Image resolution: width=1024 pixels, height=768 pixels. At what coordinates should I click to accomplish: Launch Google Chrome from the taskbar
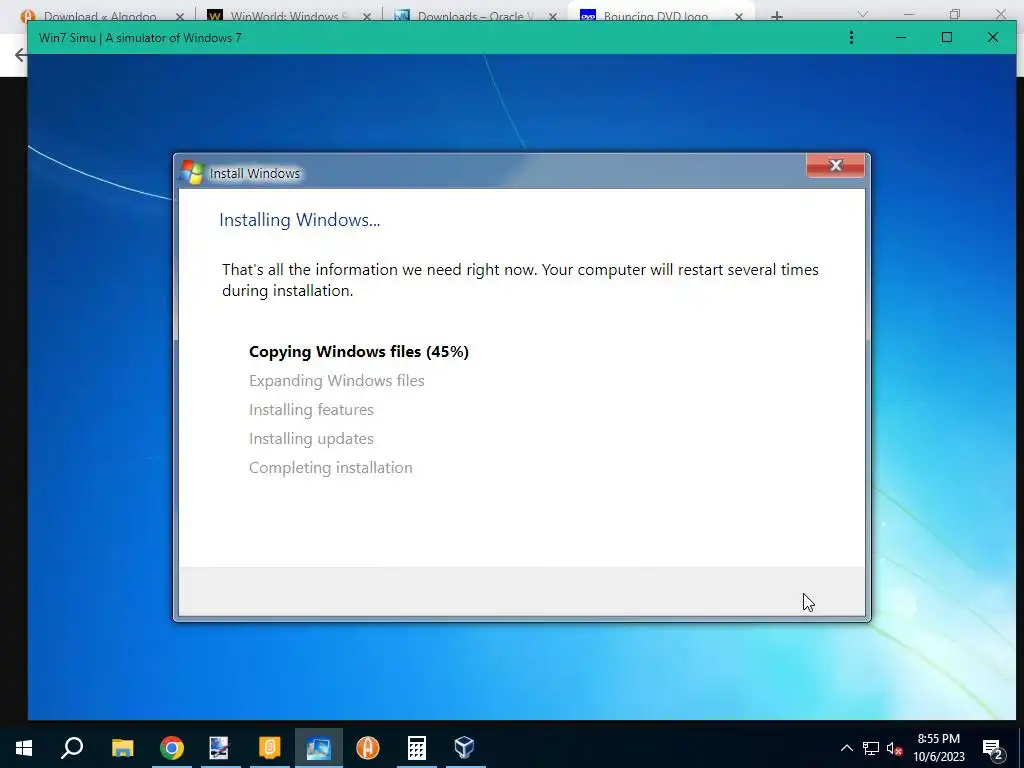[172, 747]
